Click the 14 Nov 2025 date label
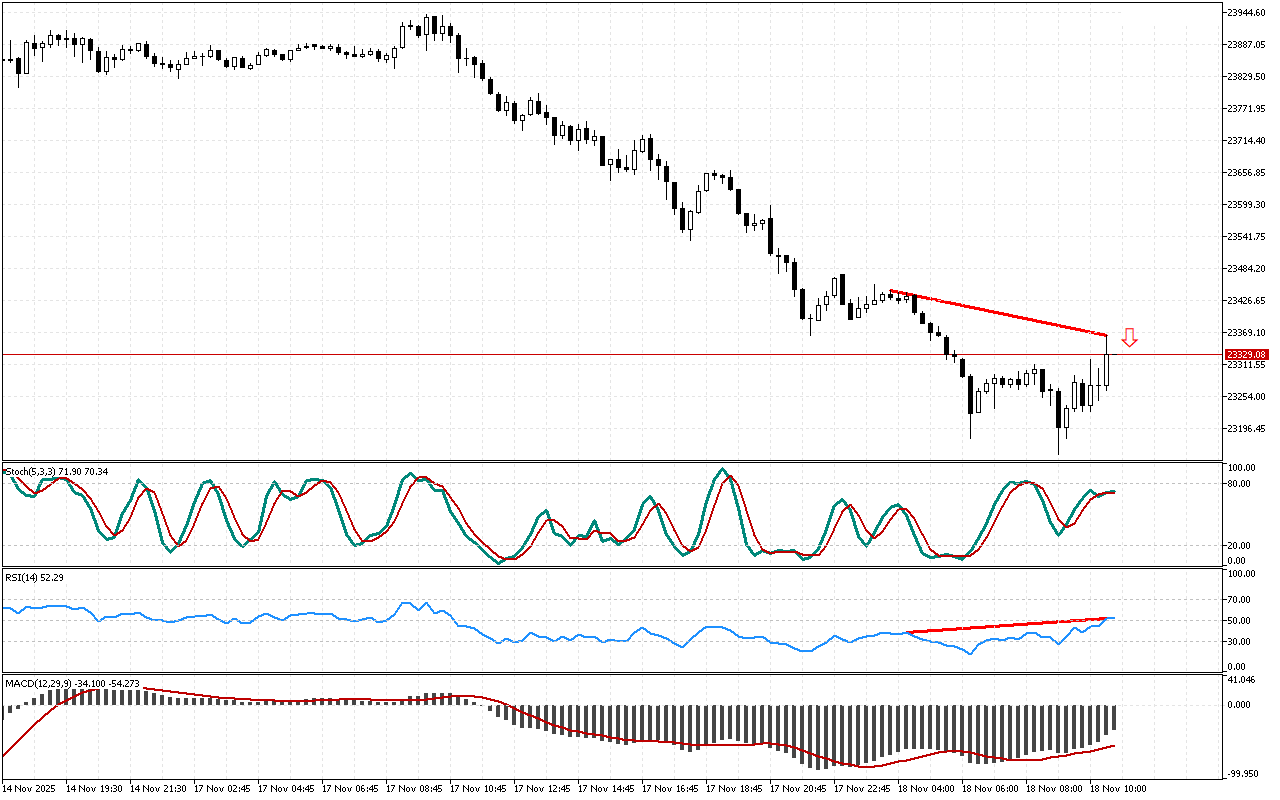Viewport: 1280px width, 800px height. pos(29,788)
